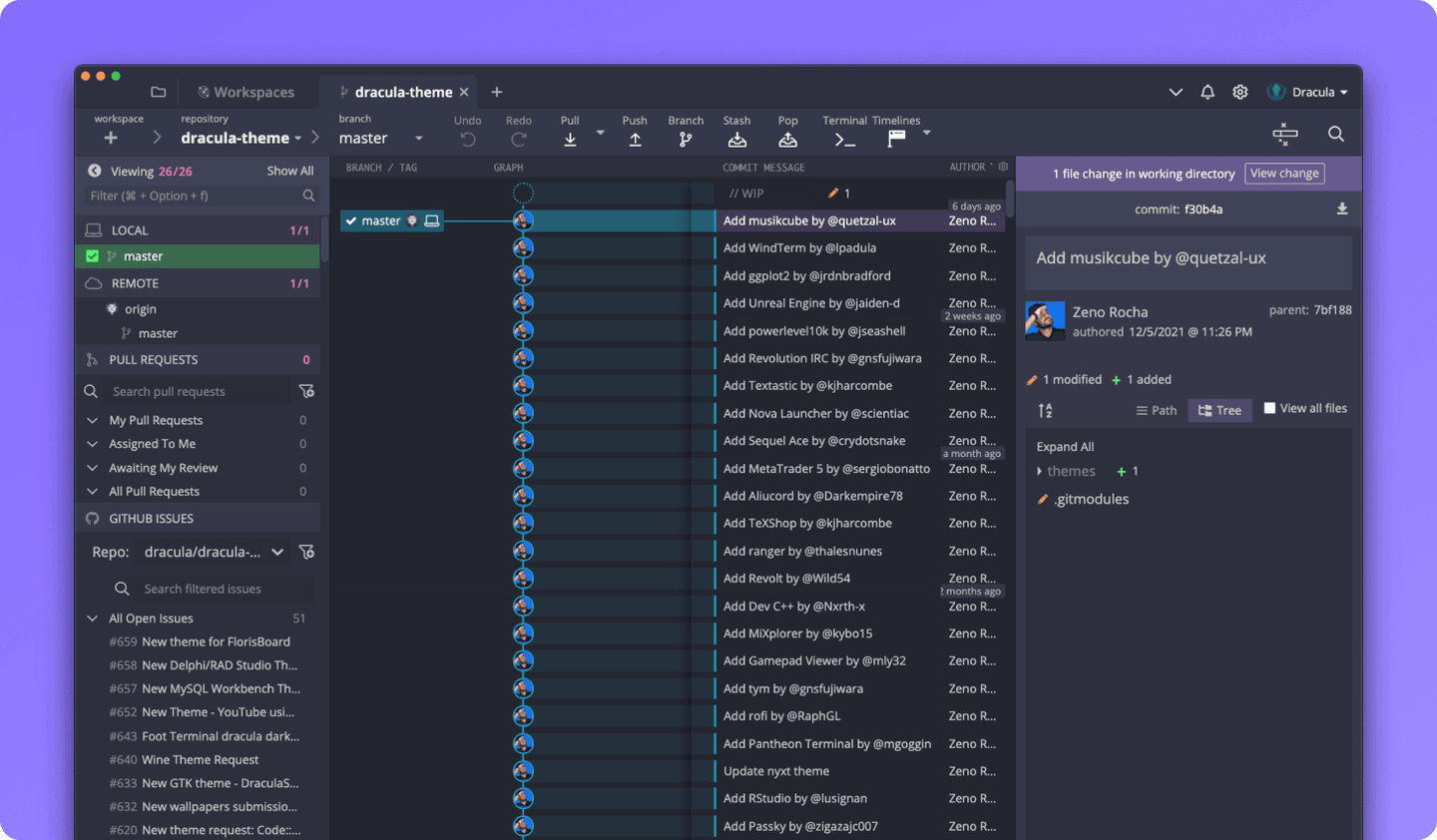
Task: Click the View change button
Action: 1284,173
